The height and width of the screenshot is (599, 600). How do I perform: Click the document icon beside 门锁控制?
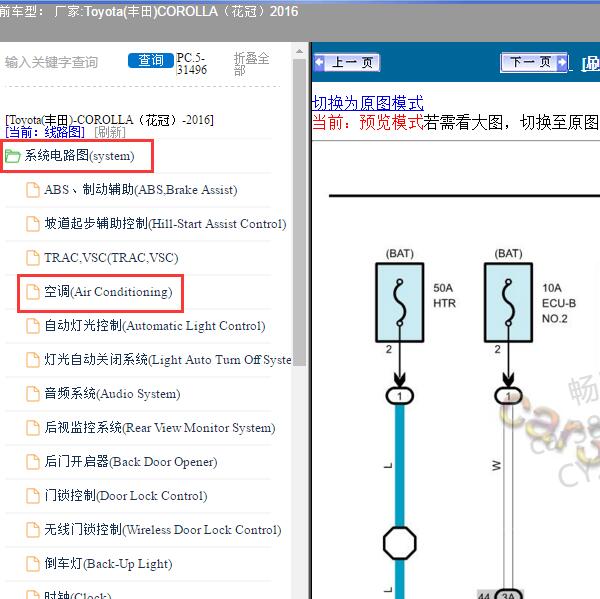(x=33, y=496)
